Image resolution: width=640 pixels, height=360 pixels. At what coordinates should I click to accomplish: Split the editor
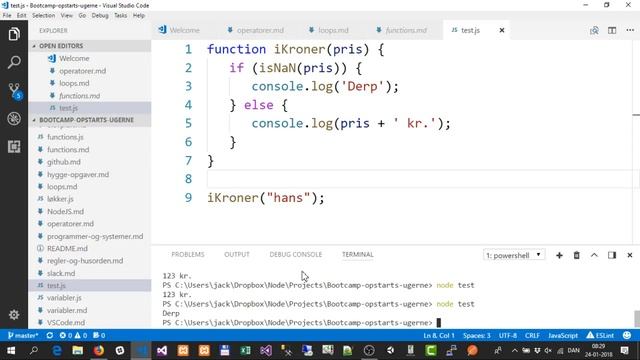tap(612, 30)
